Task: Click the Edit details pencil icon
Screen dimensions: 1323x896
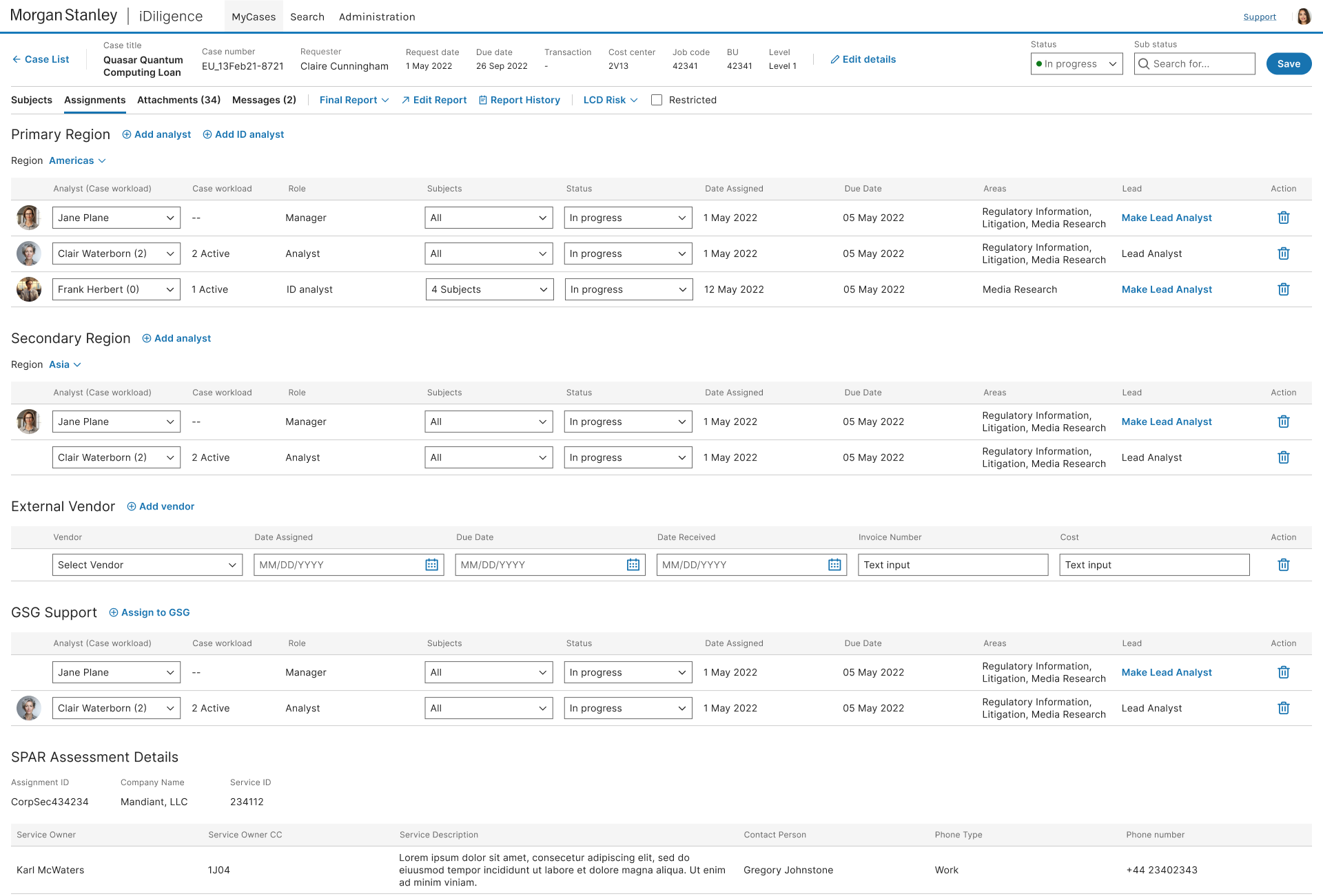Action: (834, 60)
